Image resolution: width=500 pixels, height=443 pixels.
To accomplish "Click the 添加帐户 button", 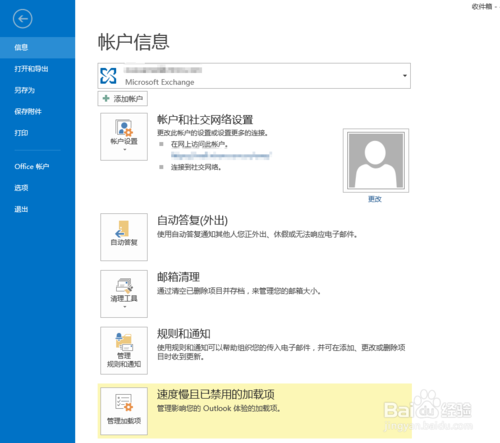I will [122, 99].
